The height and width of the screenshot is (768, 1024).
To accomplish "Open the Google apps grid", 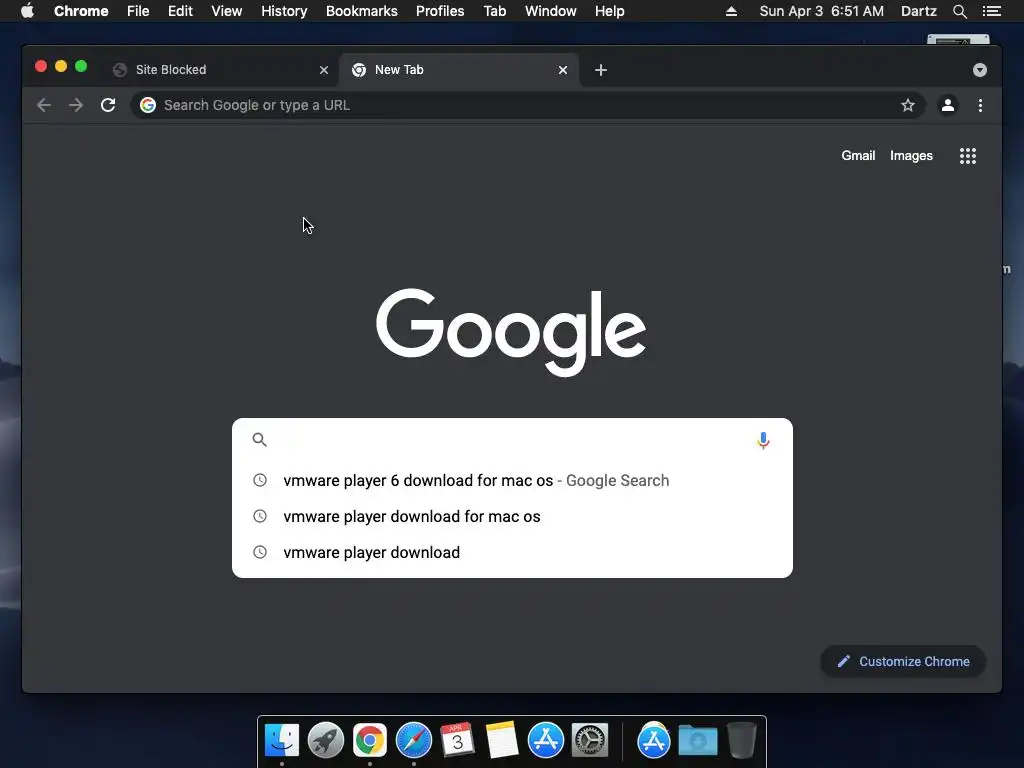I will (x=968, y=155).
